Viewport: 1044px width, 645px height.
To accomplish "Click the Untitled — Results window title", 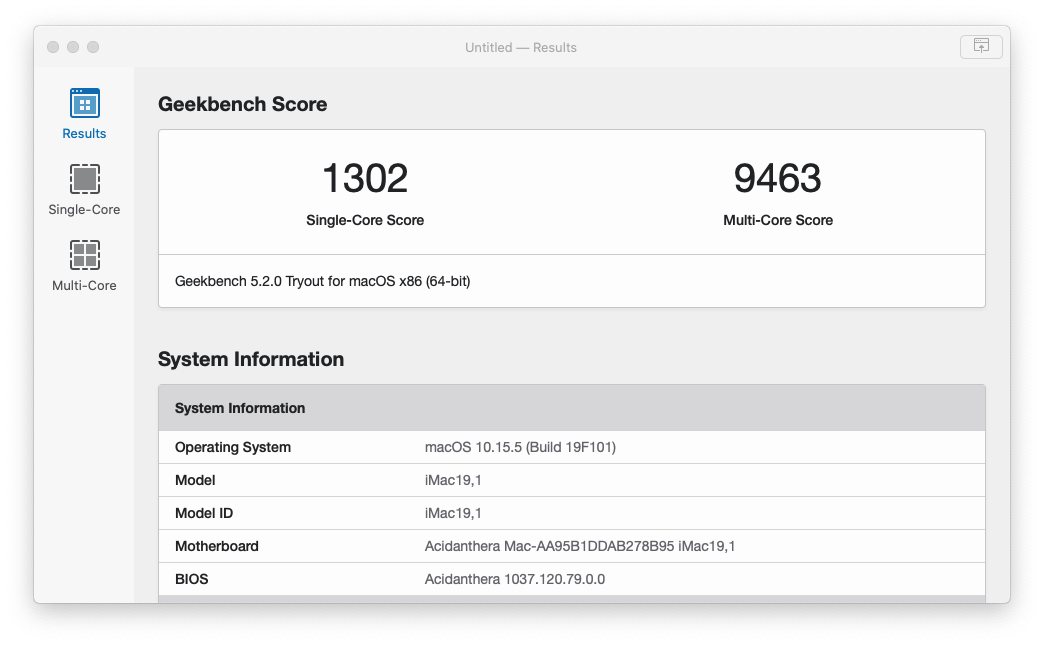I will [521, 47].
